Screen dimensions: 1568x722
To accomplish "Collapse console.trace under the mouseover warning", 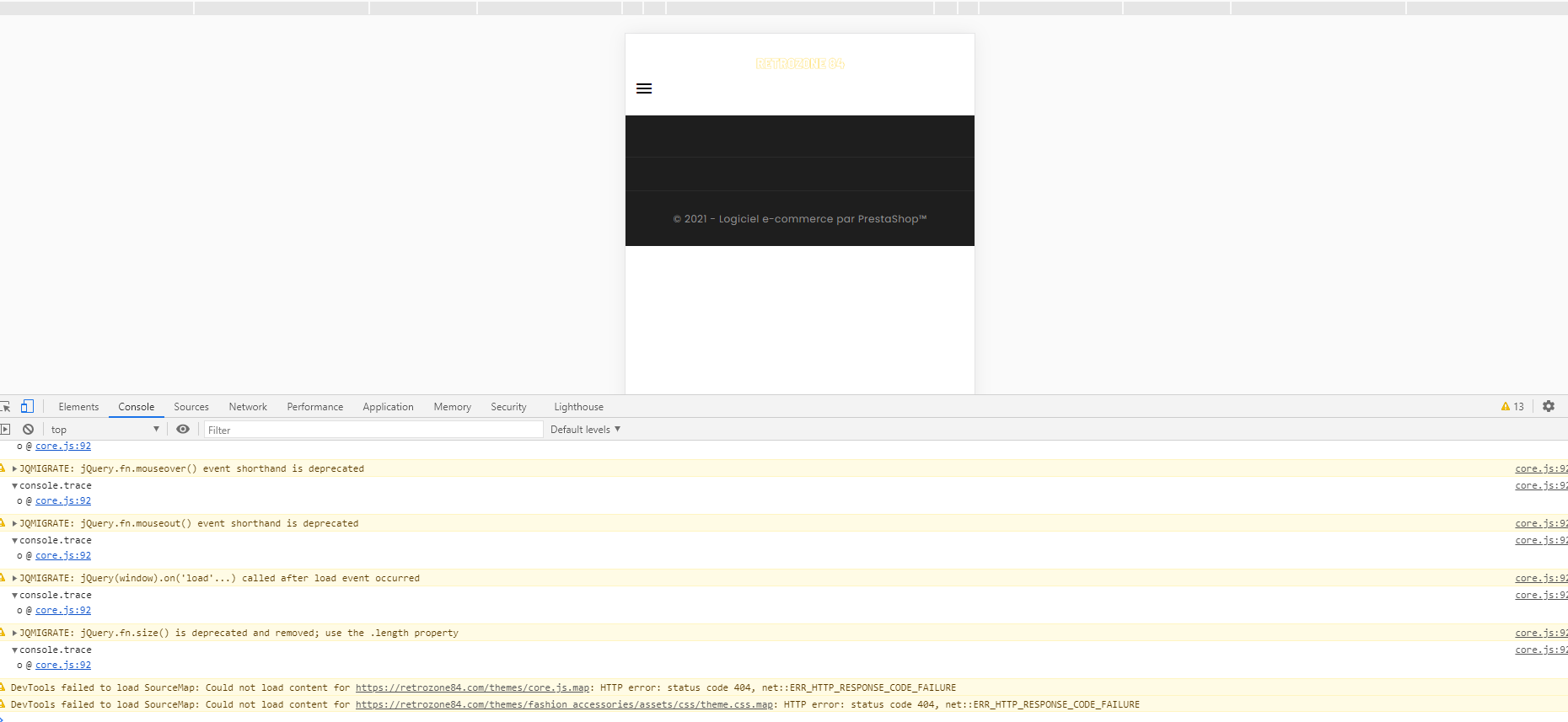I will (x=15, y=485).
